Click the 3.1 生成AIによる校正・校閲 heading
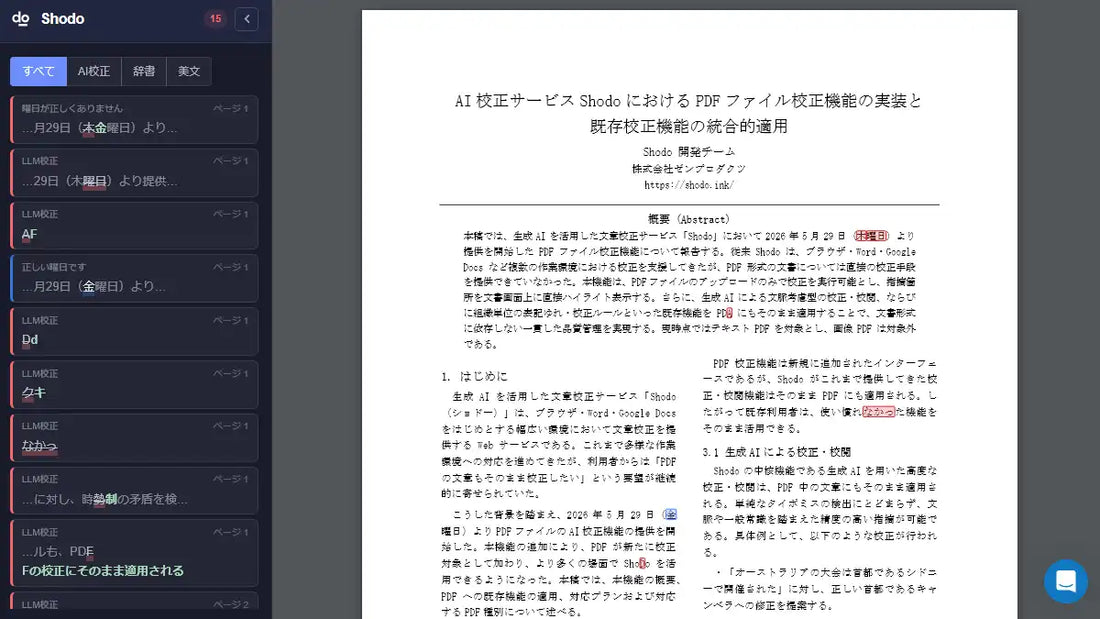Image resolution: width=1100 pixels, height=619 pixels. click(x=777, y=452)
